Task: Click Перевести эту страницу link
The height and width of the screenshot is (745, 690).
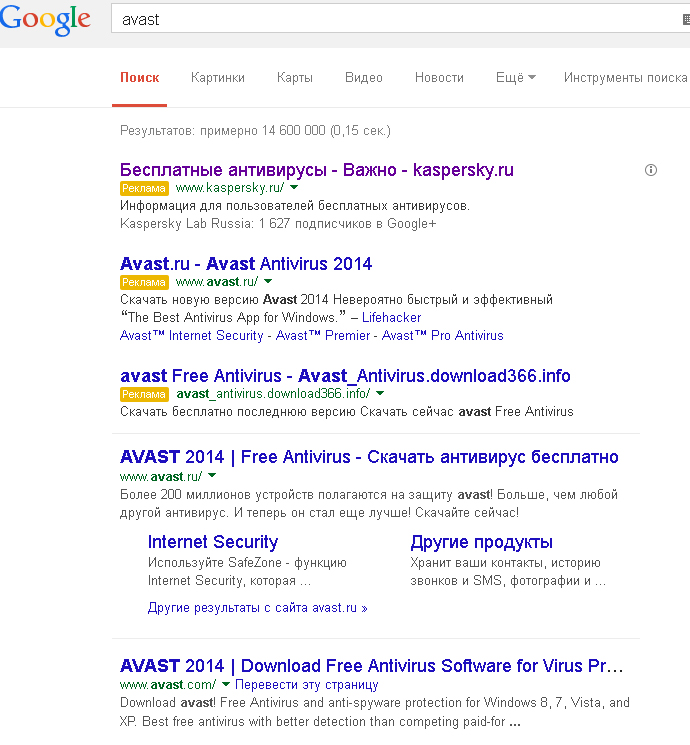Action: click(307, 685)
